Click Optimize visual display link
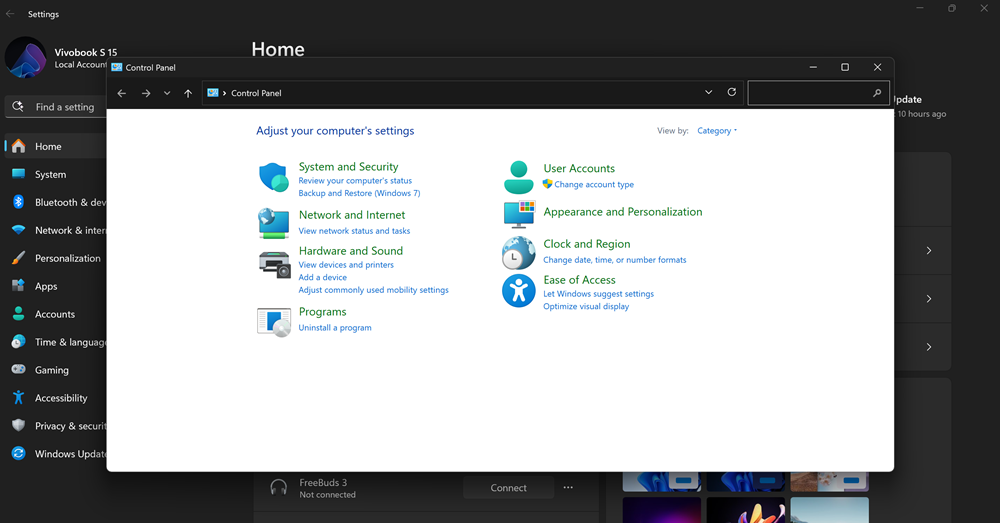Screen dimensions: 1000x523 (x=586, y=307)
